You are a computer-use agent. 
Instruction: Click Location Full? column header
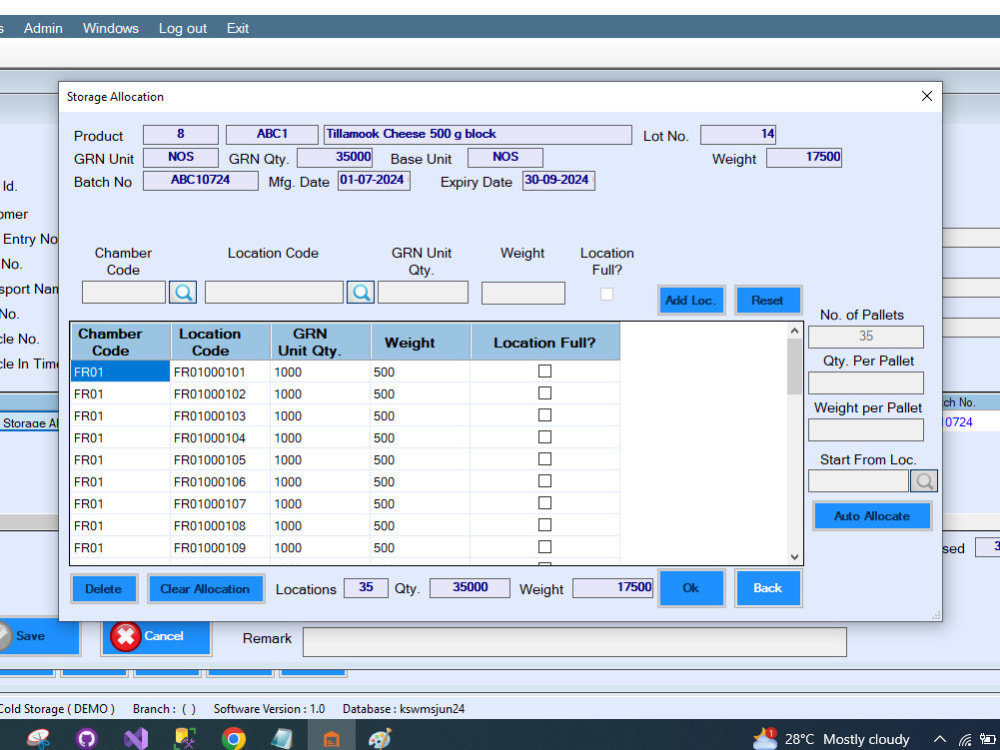point(545,342)
